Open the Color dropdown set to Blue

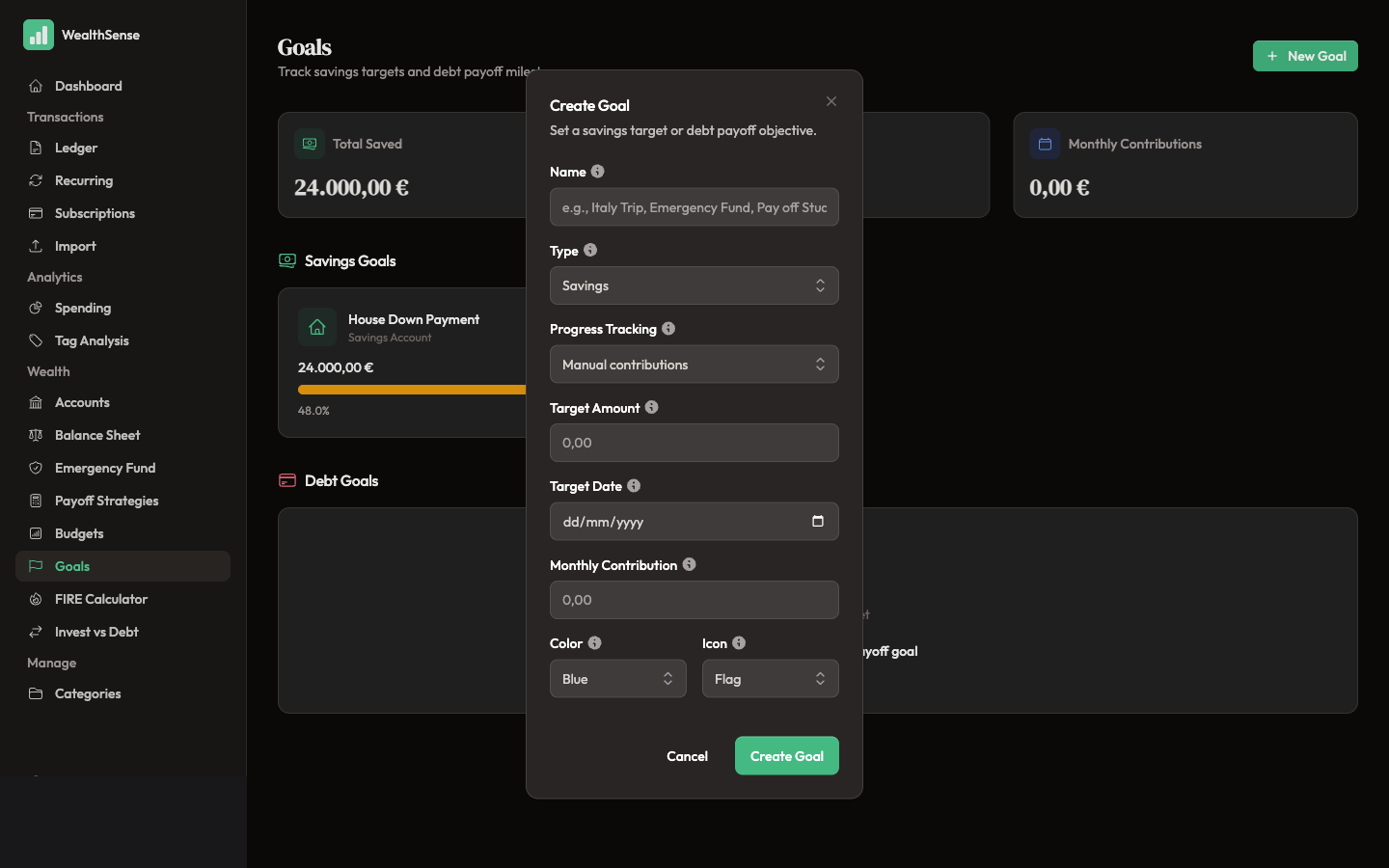point(618,679)
